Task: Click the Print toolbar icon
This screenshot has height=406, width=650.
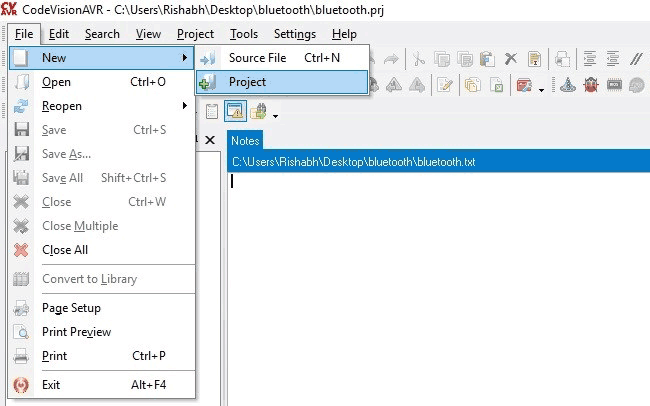Action: [563, 59]
